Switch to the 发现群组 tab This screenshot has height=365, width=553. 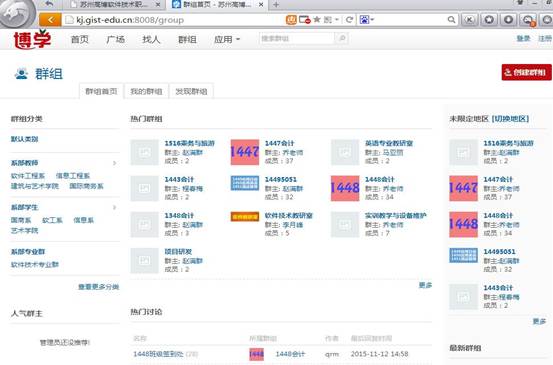point(192,91)
